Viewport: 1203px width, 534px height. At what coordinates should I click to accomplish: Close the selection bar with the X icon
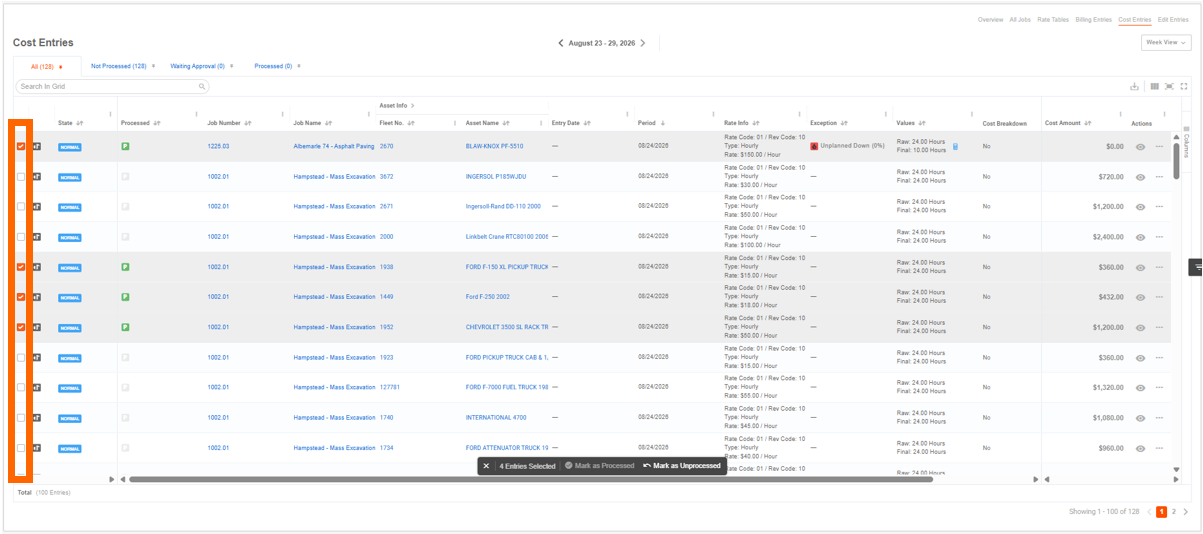point(486,466)
